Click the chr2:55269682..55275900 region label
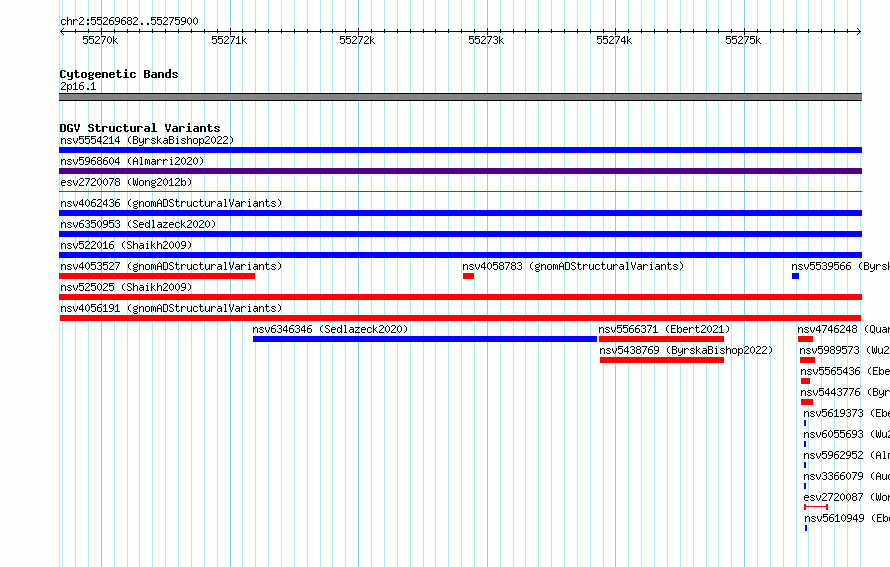 tap(129, 22)
